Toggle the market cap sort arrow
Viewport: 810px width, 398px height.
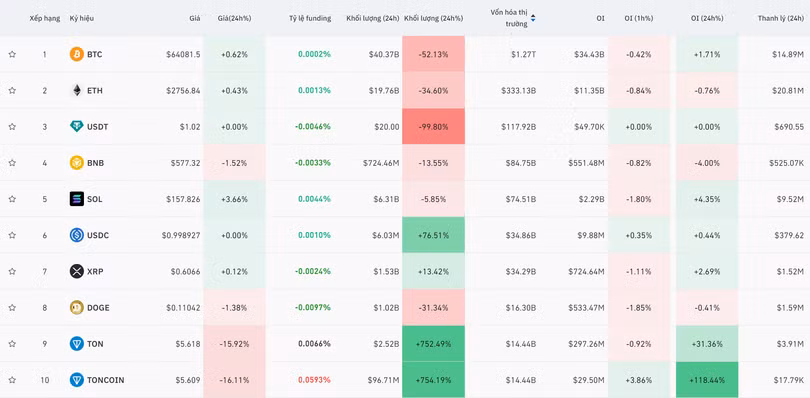[x=533, y=18]
